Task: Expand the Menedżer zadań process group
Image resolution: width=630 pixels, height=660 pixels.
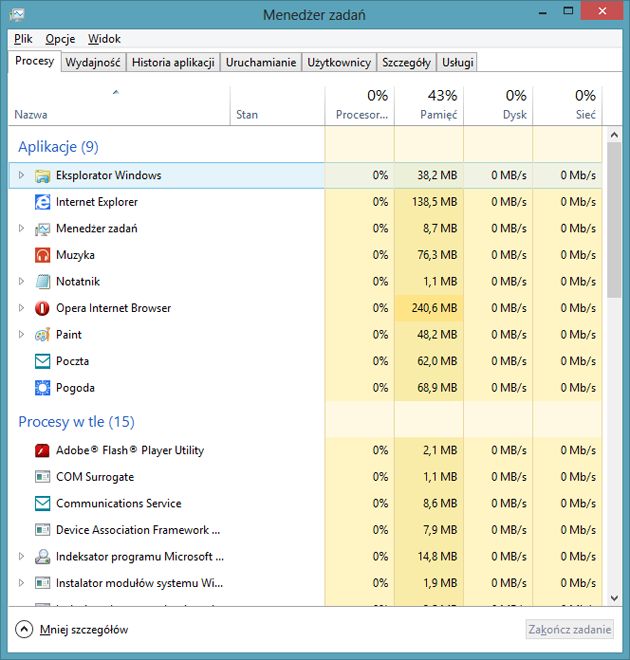Action: coord(21,228)
